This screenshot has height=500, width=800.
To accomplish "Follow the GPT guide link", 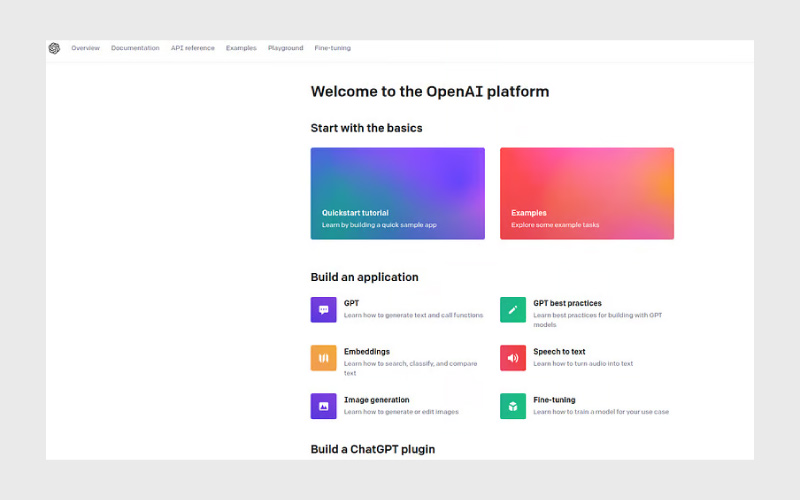I will (x=352, y=303).
